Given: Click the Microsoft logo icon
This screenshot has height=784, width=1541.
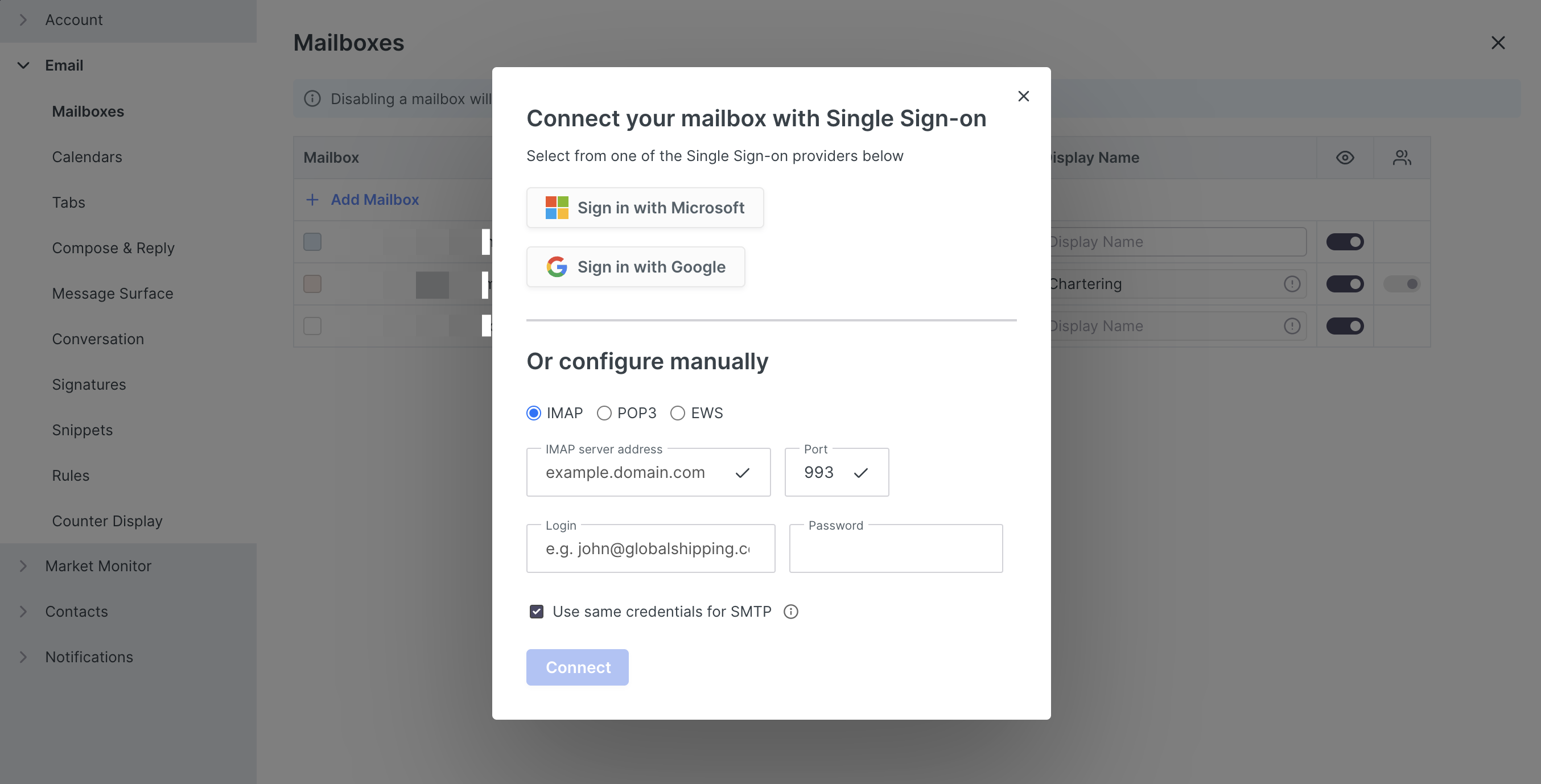Looking at the screenshot, I should tap(557, 208).
